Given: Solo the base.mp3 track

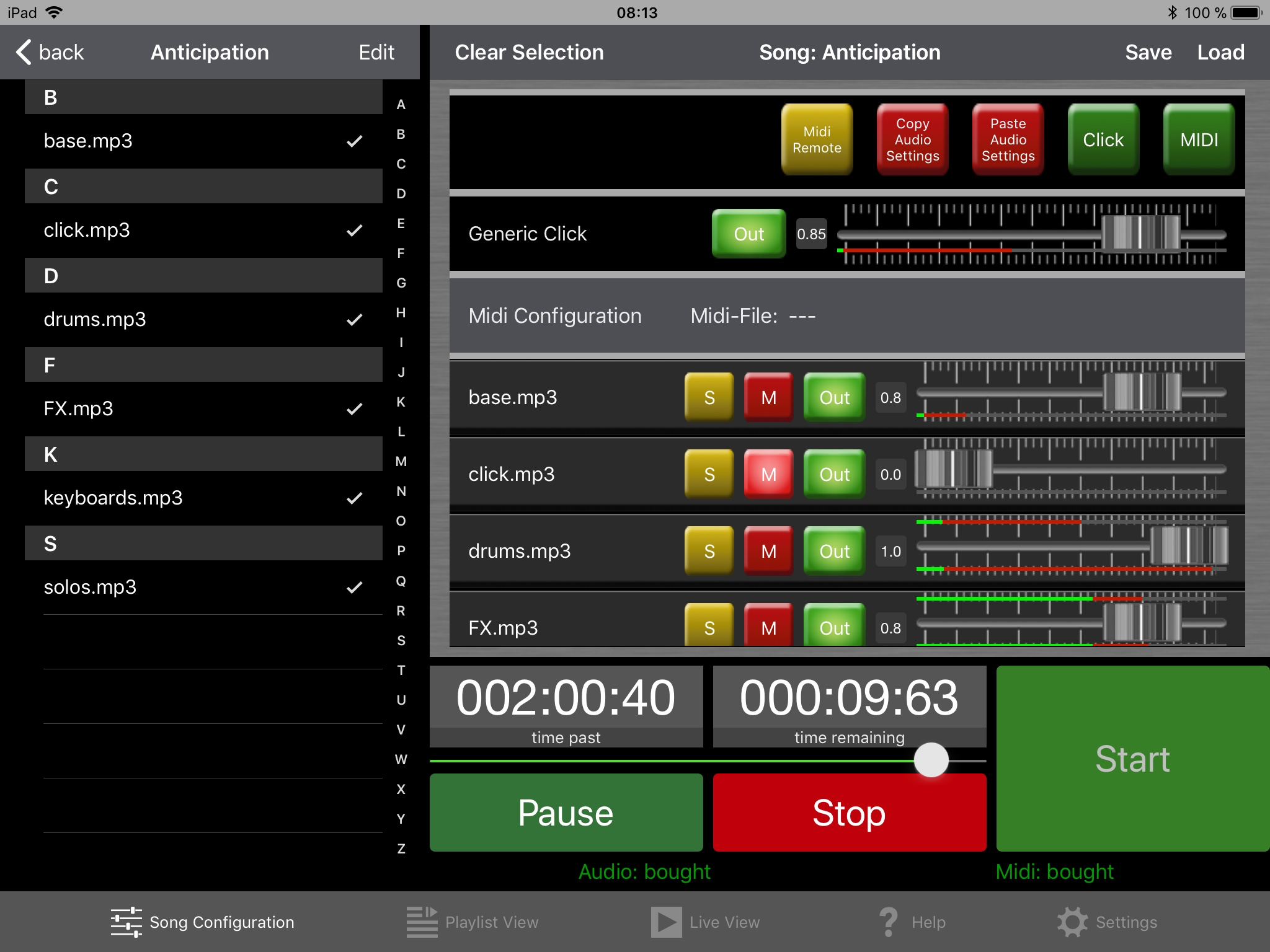Looking at the screenshot, I should pyautogui.click(x=709, y=397).
